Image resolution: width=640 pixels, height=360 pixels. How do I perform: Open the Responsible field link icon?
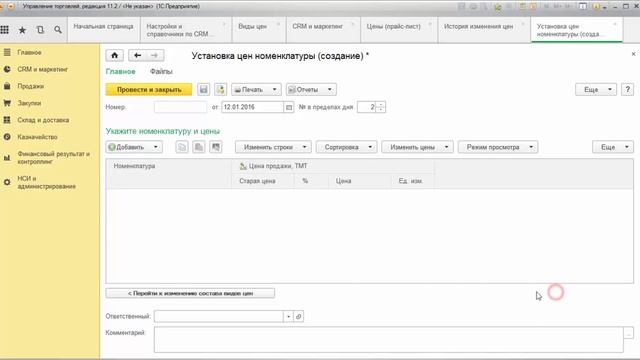(299, 316)
